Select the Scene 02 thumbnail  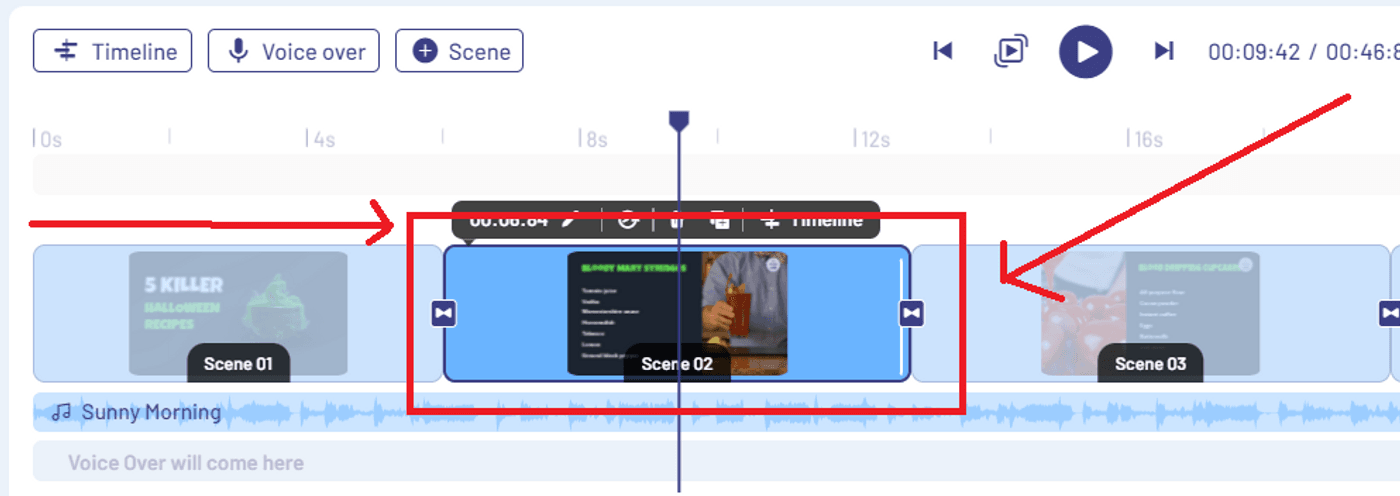677,313
